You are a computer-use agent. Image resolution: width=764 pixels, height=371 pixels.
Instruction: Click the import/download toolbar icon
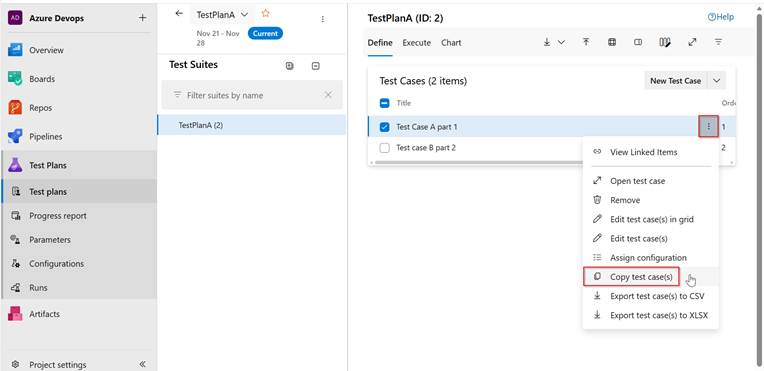click(547, 42)
